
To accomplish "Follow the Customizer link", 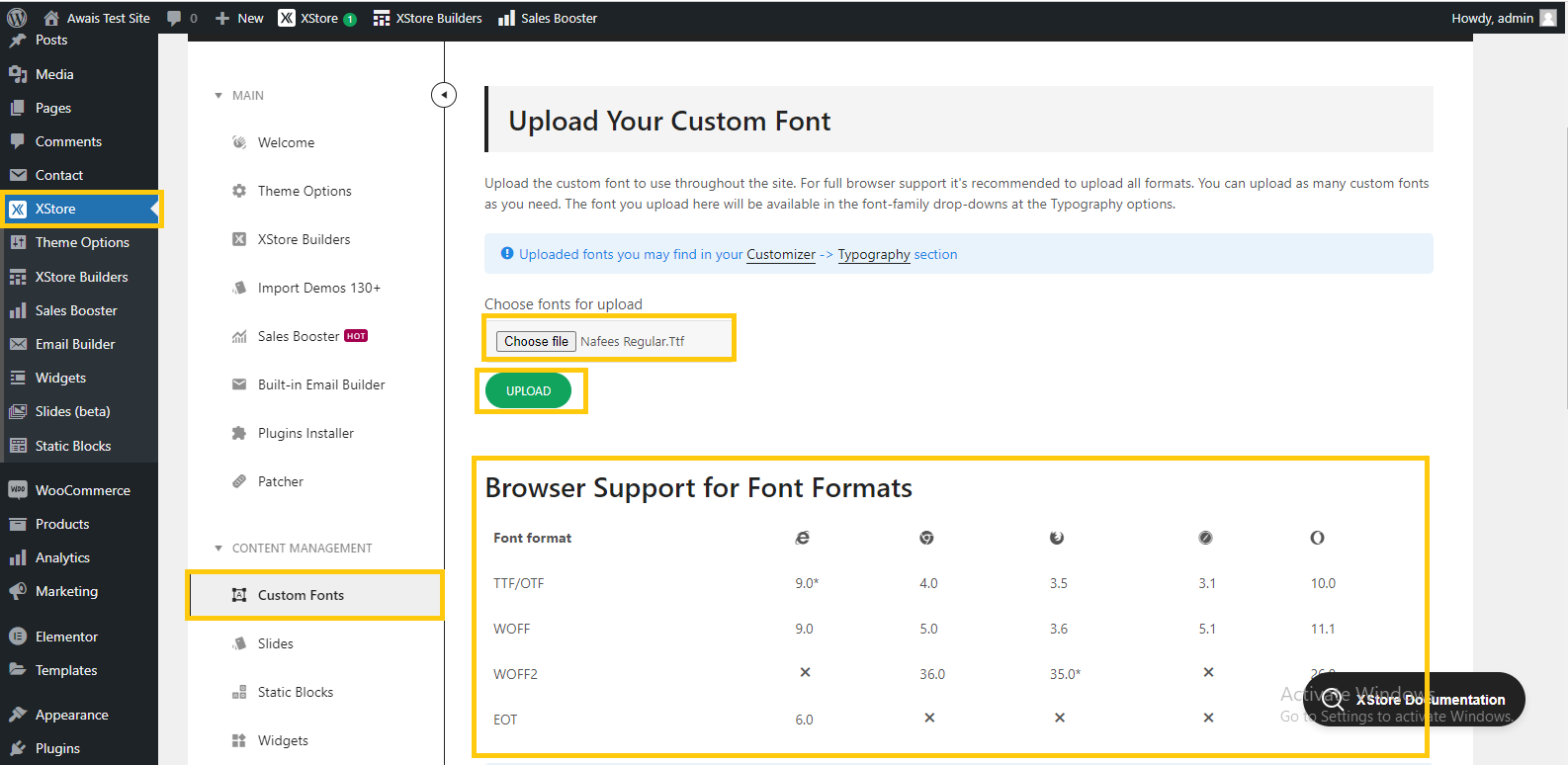I will pyautogui.click(x=781, y=254).
